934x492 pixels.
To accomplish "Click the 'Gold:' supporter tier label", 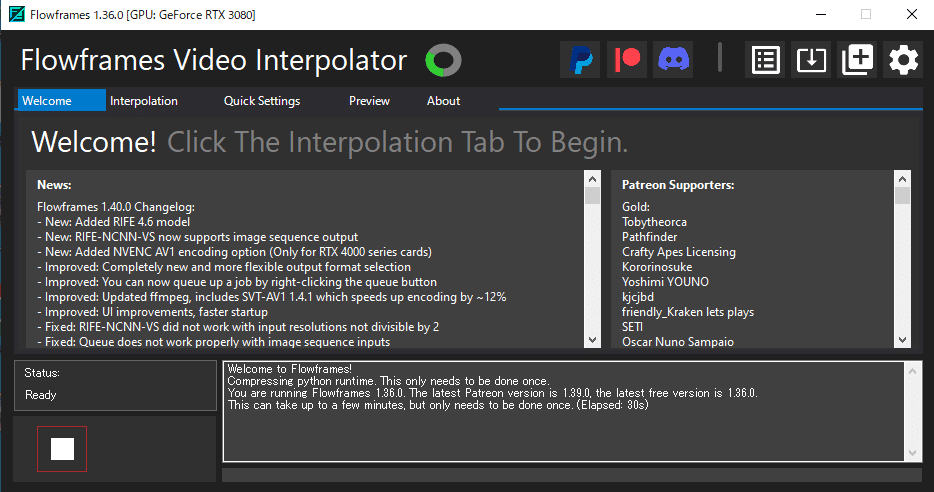I will pyautogui.click(x=636, y=207).
